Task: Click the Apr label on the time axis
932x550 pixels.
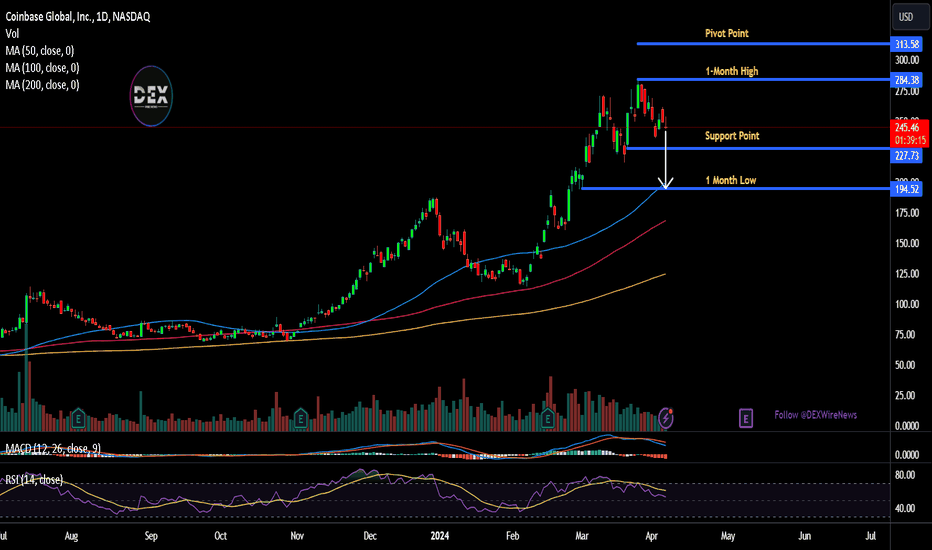Action: [x=651, y=536]
